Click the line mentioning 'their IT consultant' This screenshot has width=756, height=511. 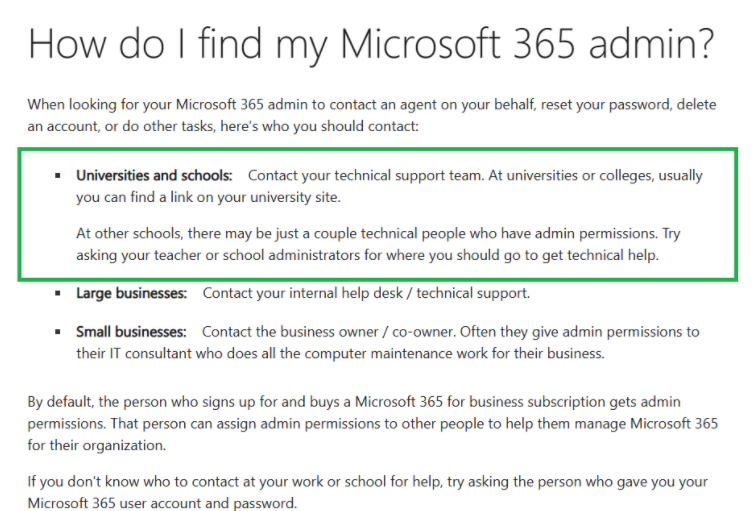[340, 353]
